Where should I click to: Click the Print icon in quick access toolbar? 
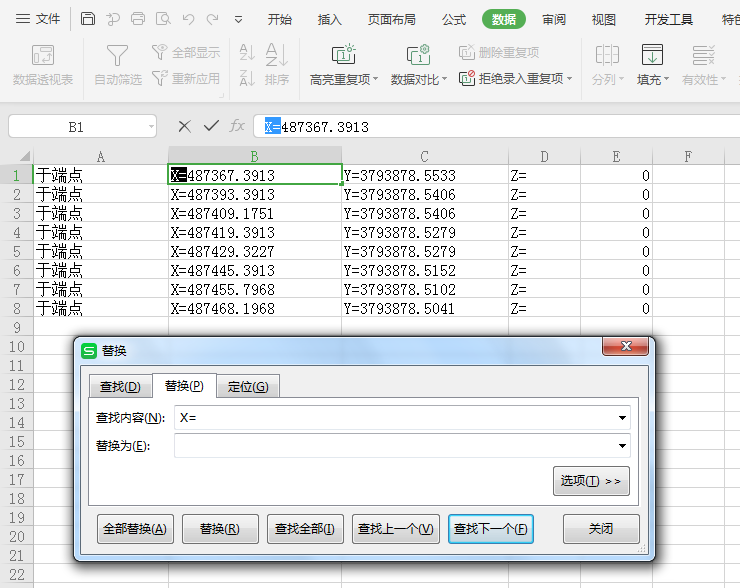[138, 19]
